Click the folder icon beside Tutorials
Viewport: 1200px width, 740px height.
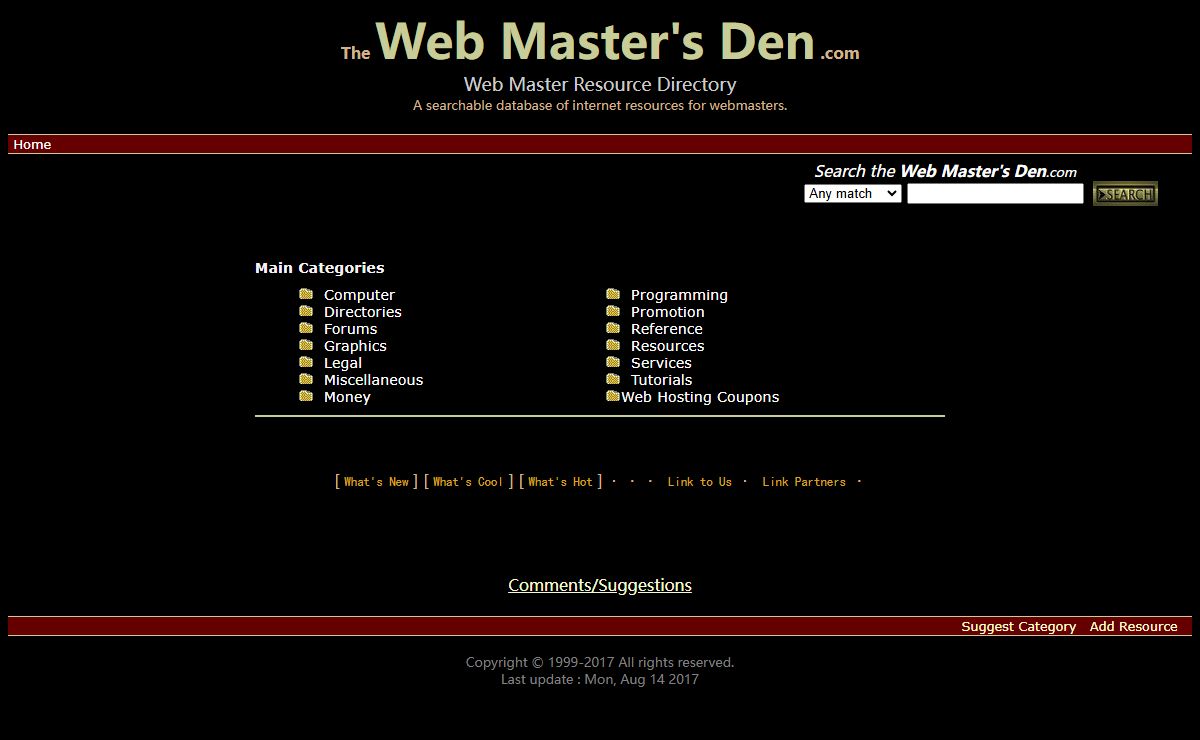[613, 379]
